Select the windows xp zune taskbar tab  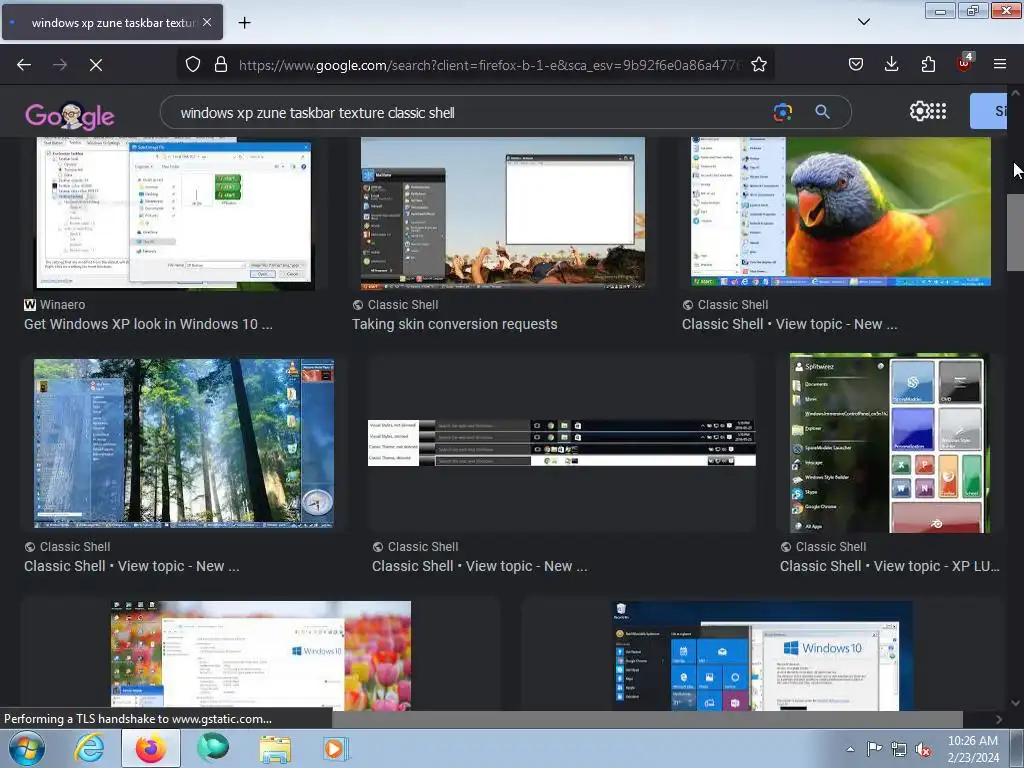(x=112, y=23)
